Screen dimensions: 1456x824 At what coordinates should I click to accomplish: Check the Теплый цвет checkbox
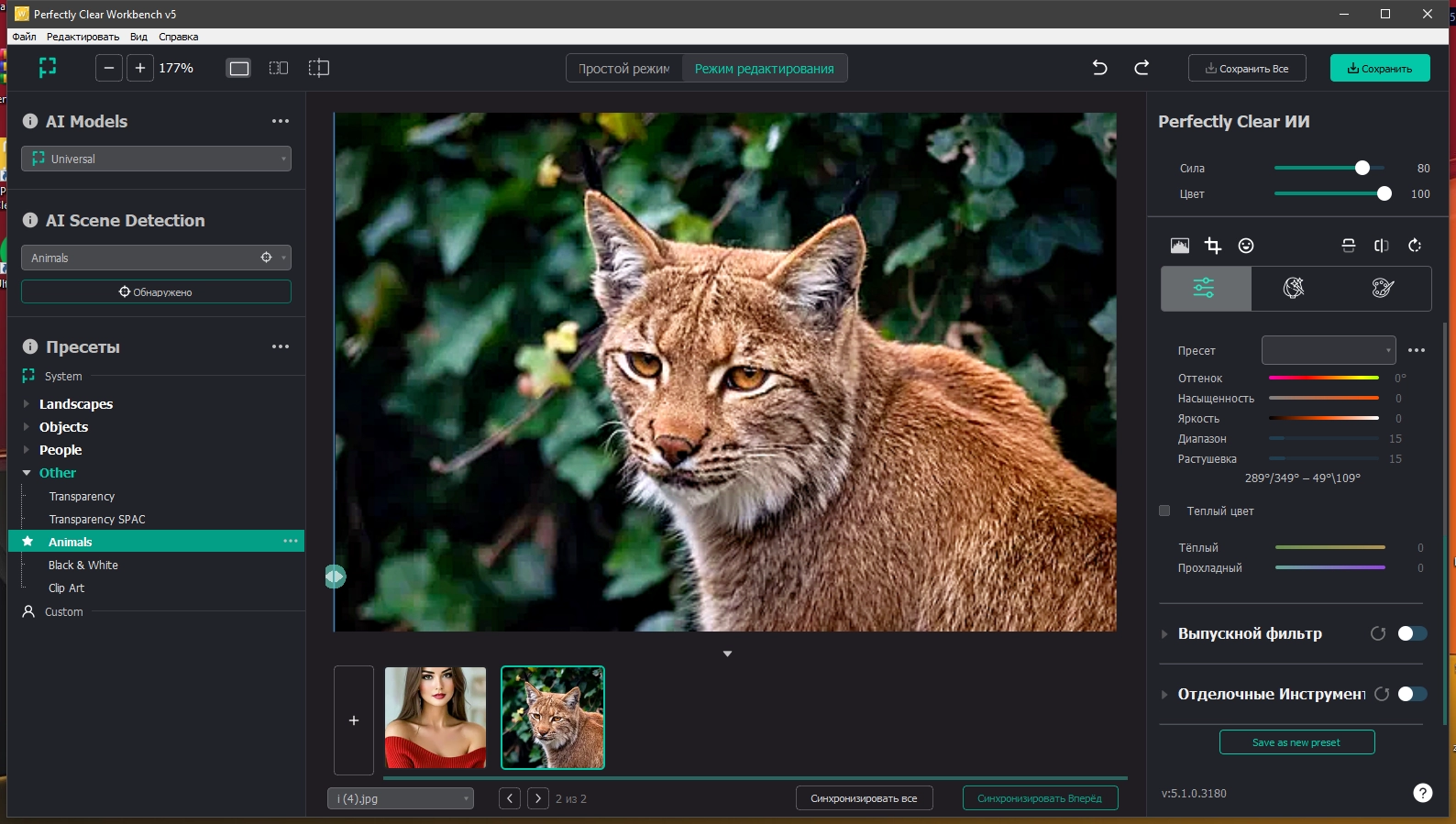1164,511
